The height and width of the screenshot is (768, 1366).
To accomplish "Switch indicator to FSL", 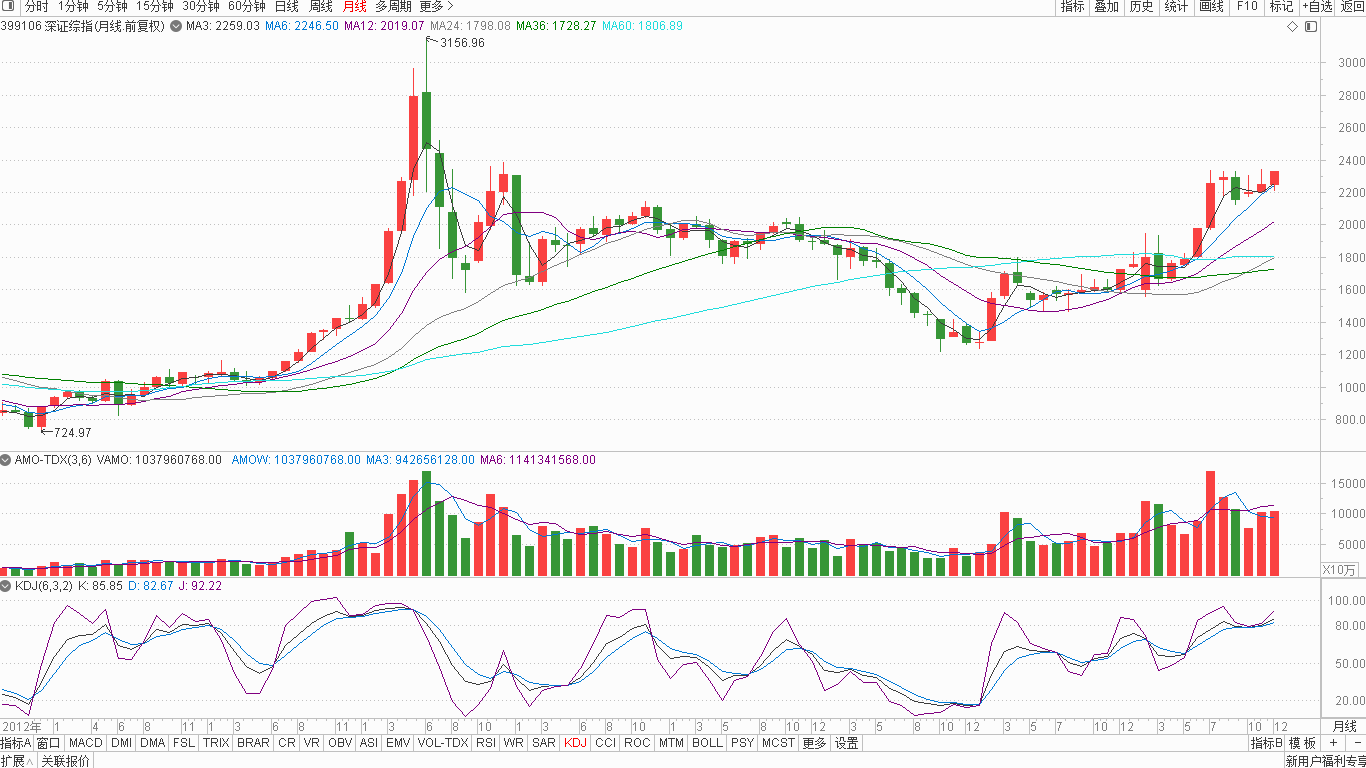I will tap(184, 743).
